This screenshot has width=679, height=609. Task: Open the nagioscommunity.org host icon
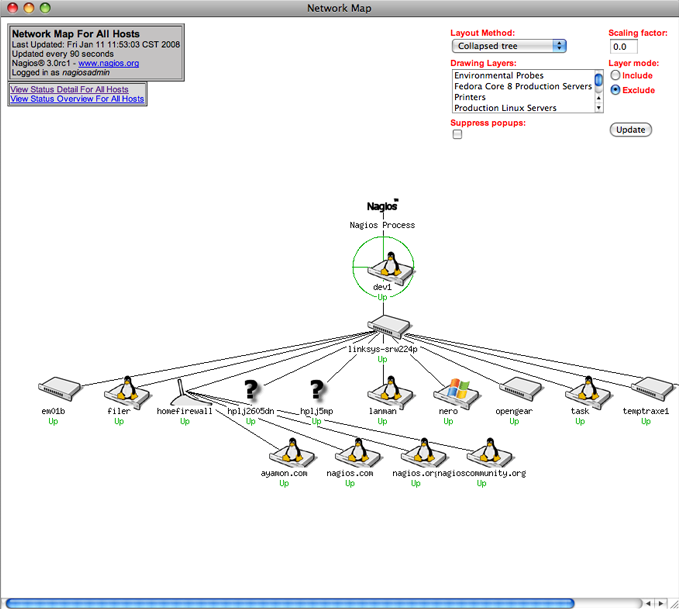(489, 453)
